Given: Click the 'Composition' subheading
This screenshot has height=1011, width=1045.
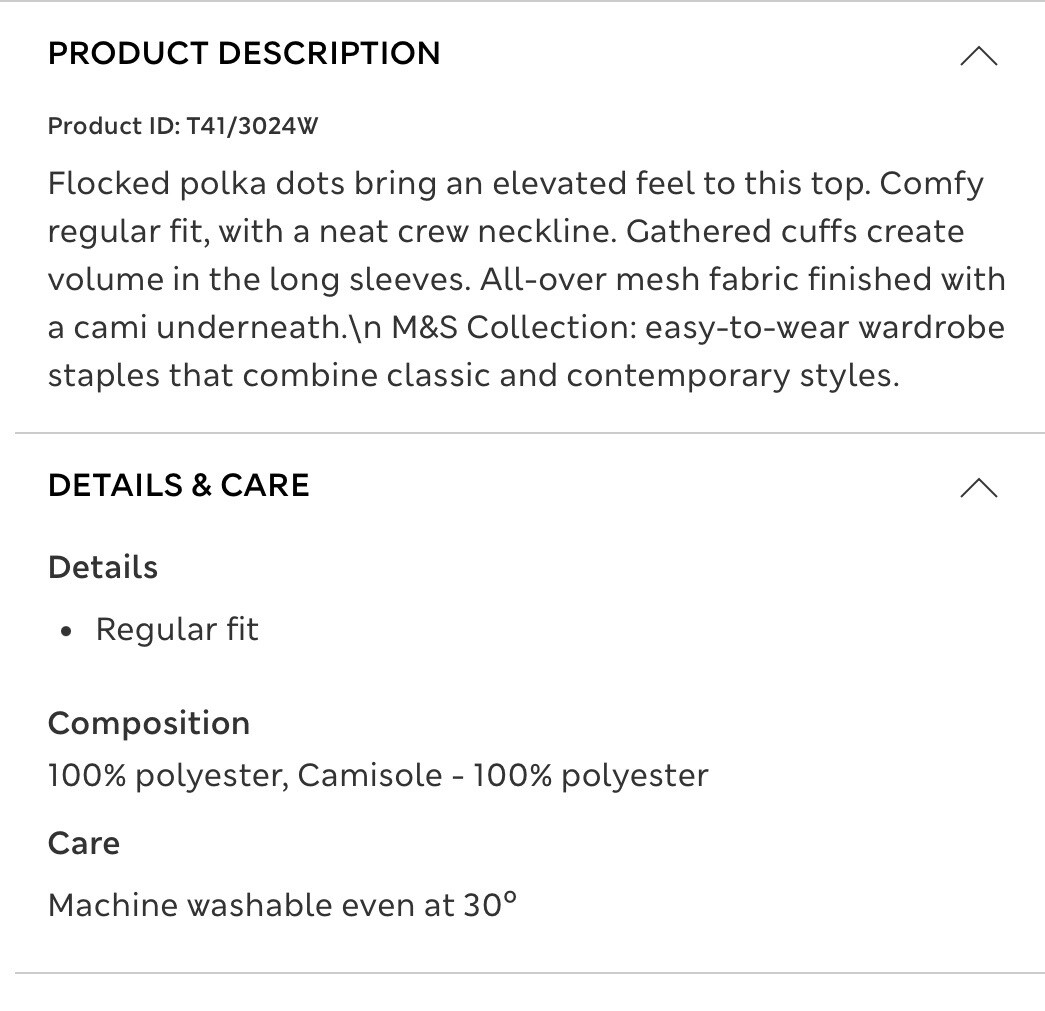Looking at the screenshot, I should 149,723.
